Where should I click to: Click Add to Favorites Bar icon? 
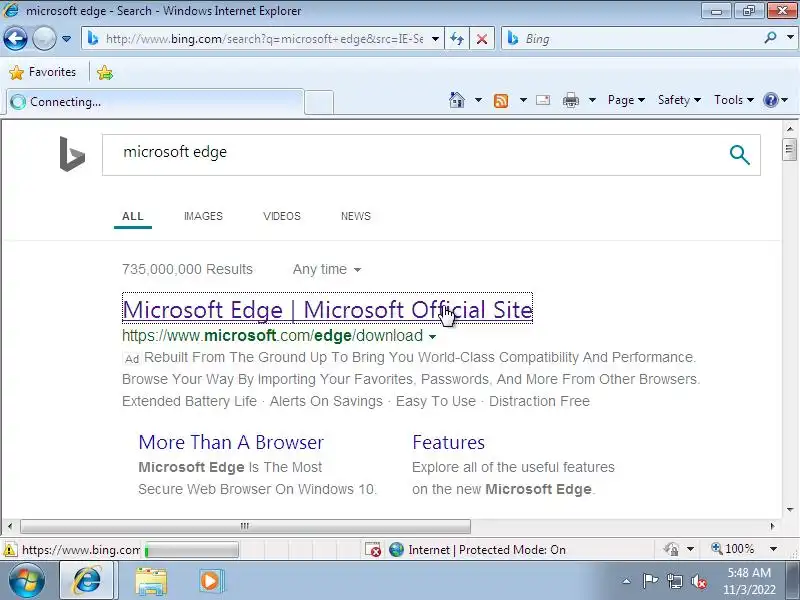[x=105, y=72]
